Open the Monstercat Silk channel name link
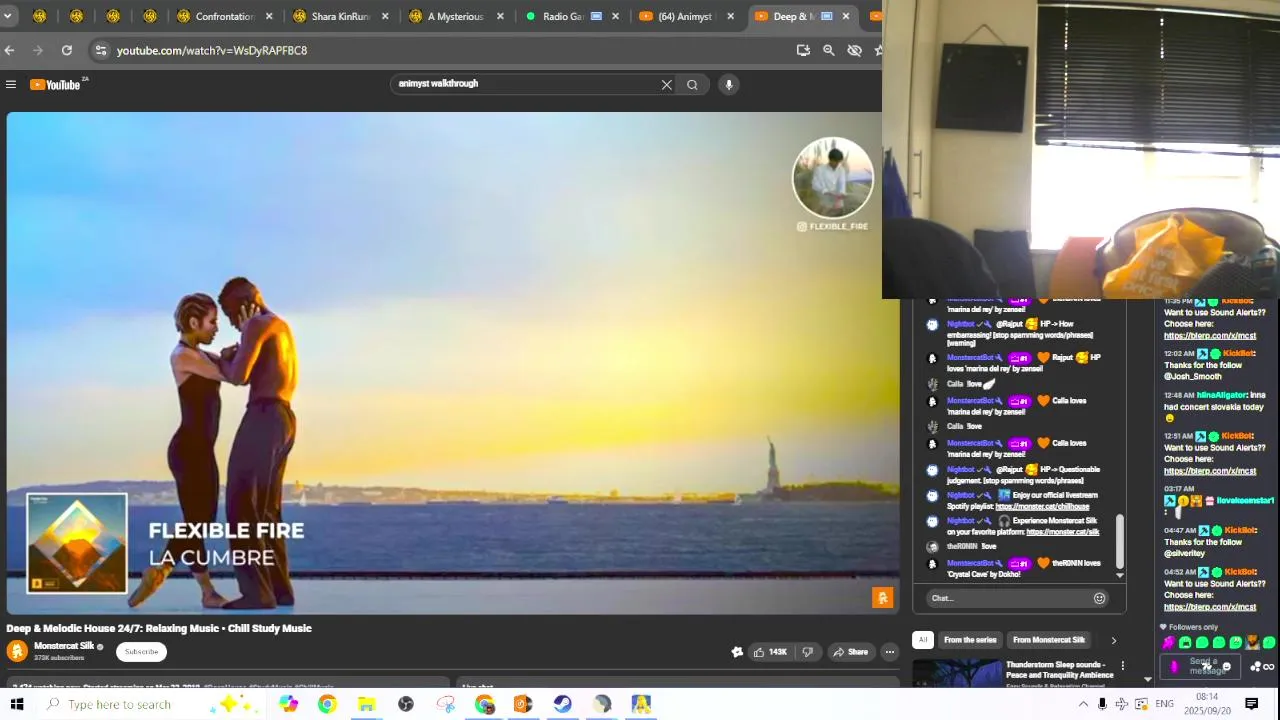This screenshot has width=1280, height=720. pyautogui.click(x=64, y=646)
